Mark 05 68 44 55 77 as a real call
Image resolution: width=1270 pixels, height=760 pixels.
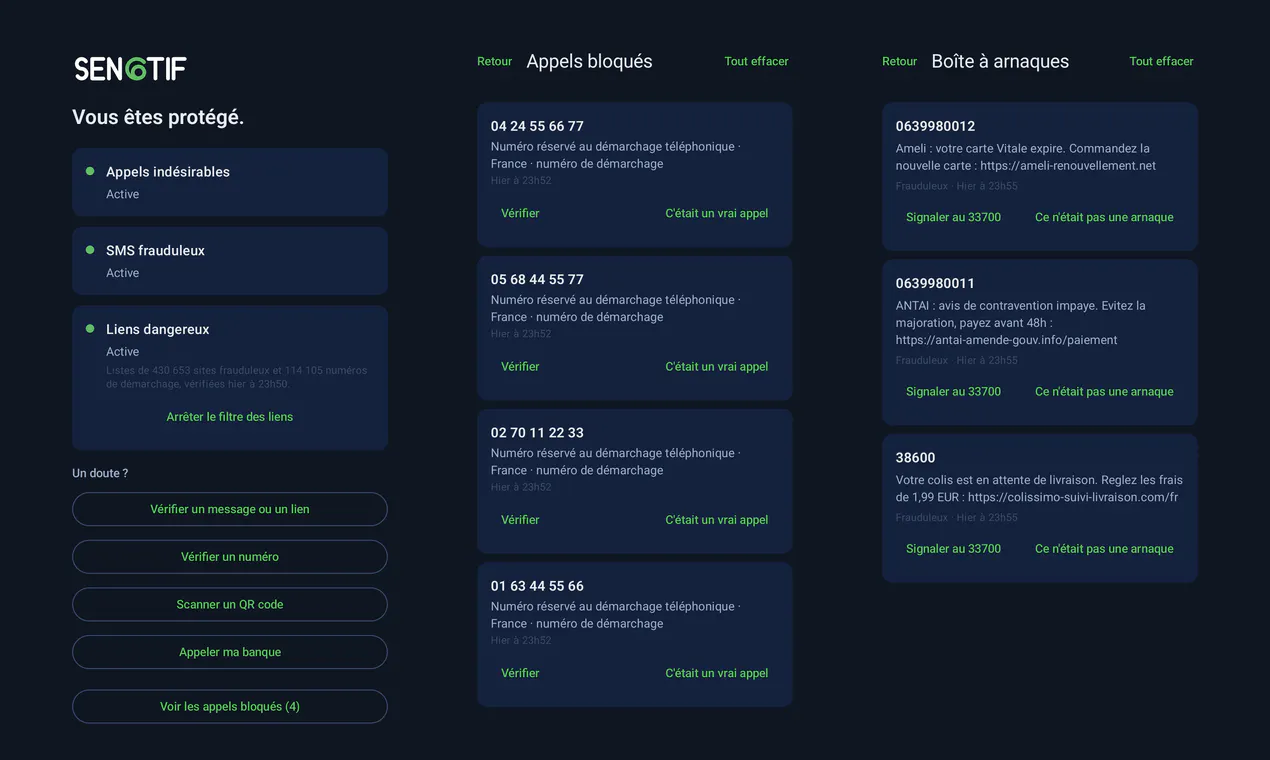coord(717,366)
